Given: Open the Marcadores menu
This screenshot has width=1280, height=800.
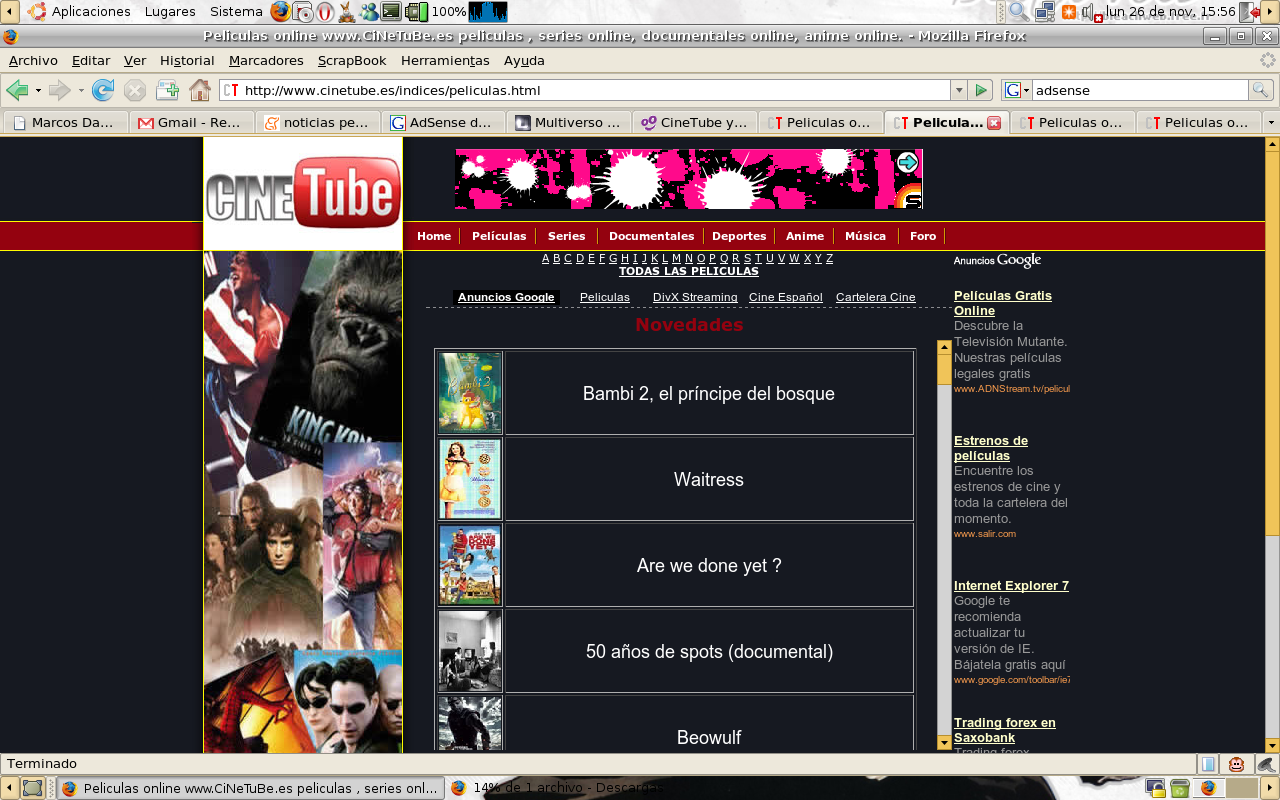Looking at the screenshot, I should (x=266, y=60).
